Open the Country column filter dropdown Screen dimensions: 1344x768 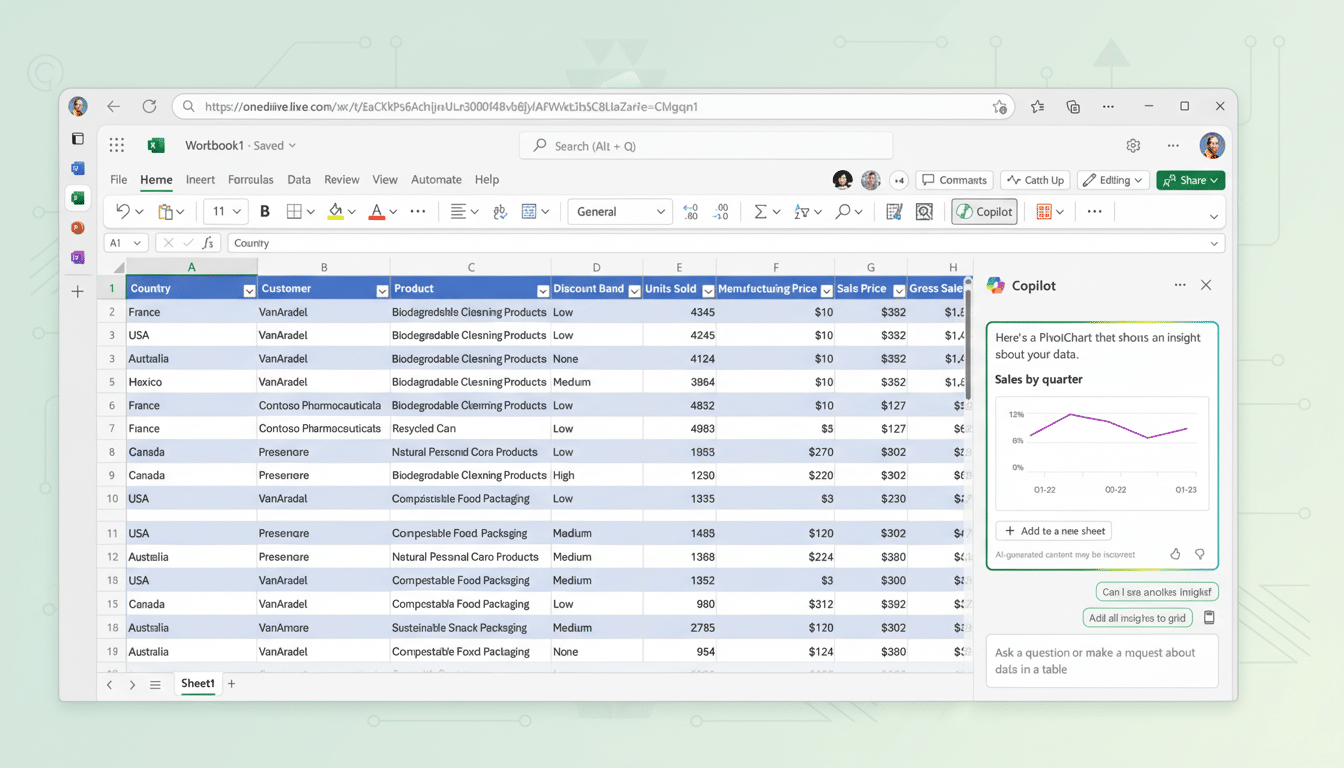(248, 289)
